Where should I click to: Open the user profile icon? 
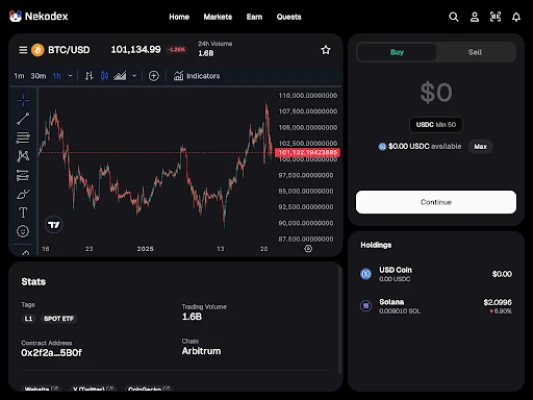pyautogui.click(x=475, y=17)
